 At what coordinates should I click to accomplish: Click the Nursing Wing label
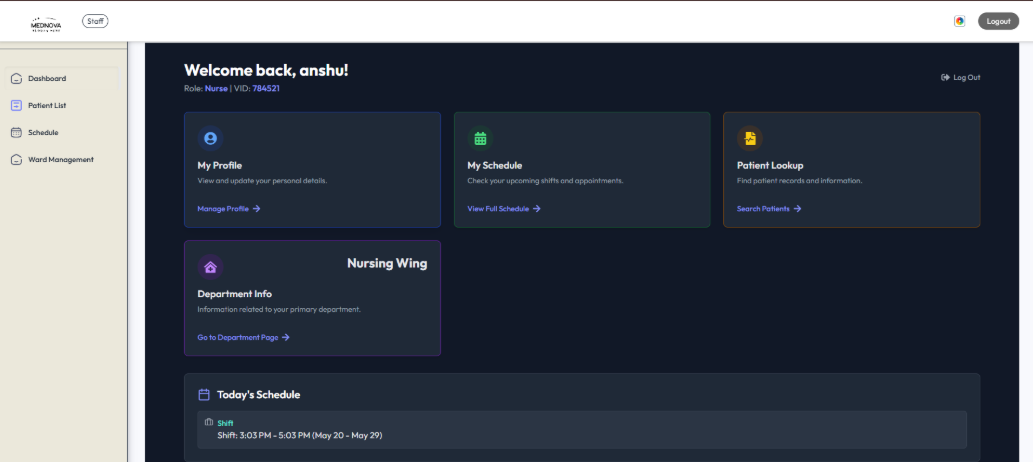pos(387,264)
